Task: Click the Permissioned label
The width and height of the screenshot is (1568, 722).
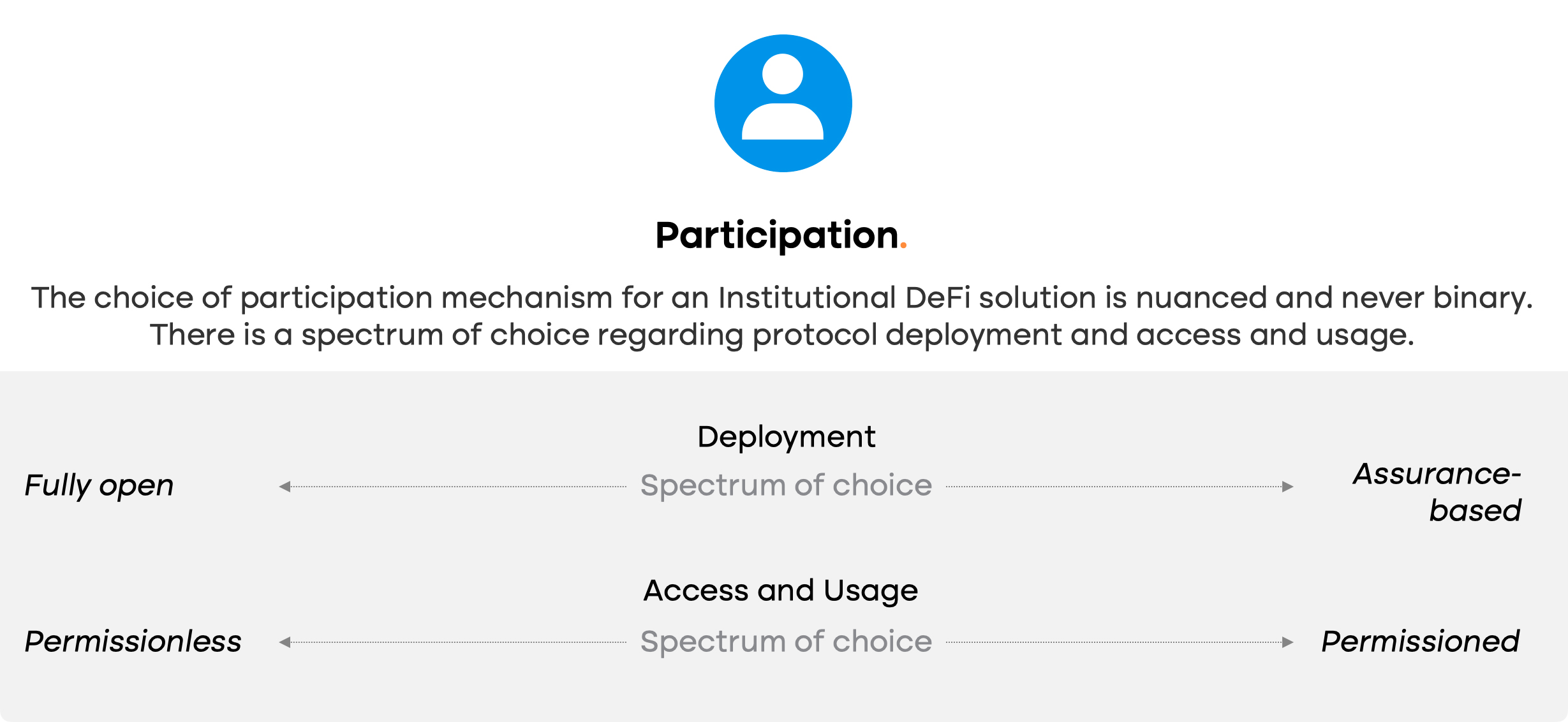Action: pos(1420,642)
